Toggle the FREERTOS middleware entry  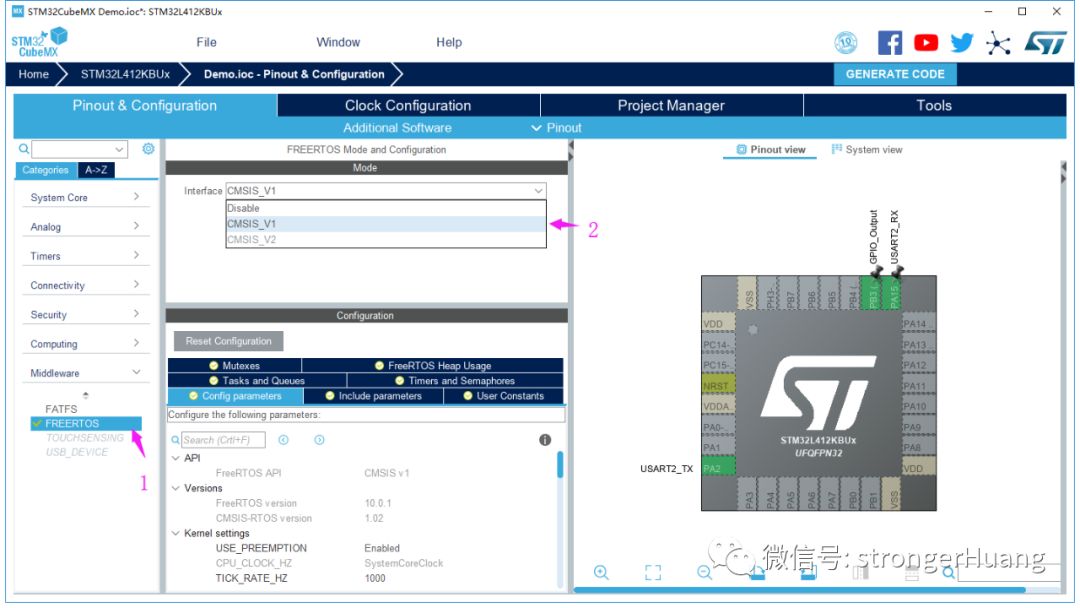(72, 423)
